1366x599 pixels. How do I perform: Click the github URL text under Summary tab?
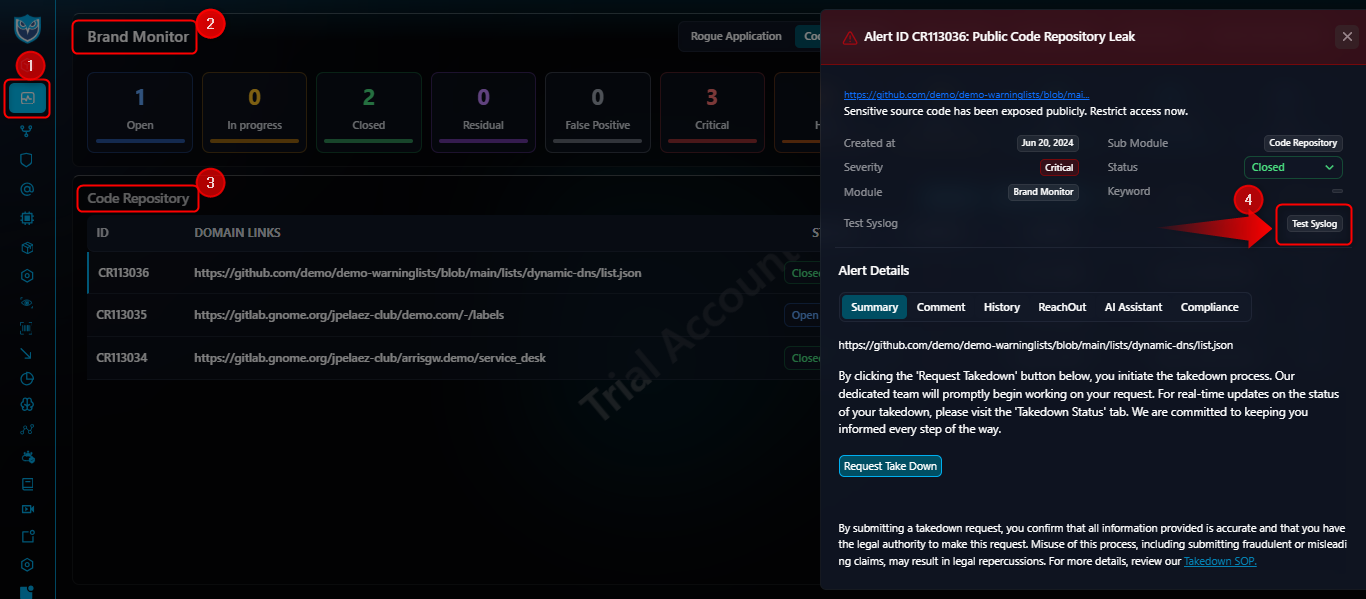[1036, 345]
